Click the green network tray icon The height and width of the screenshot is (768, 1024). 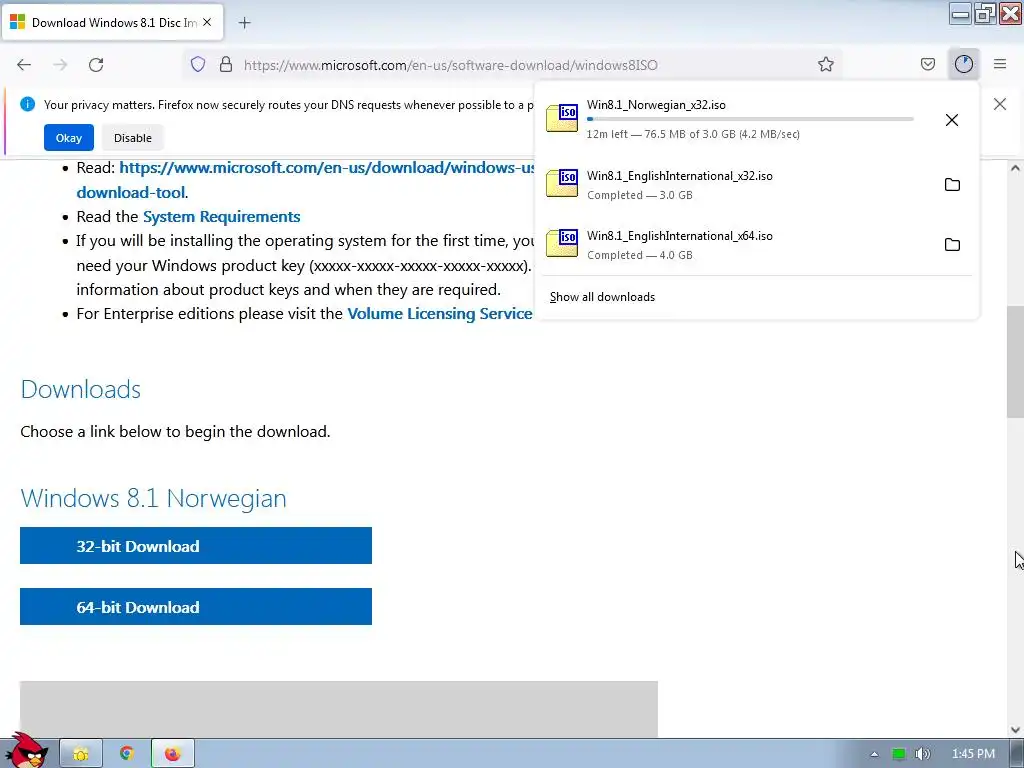point(899,754)
